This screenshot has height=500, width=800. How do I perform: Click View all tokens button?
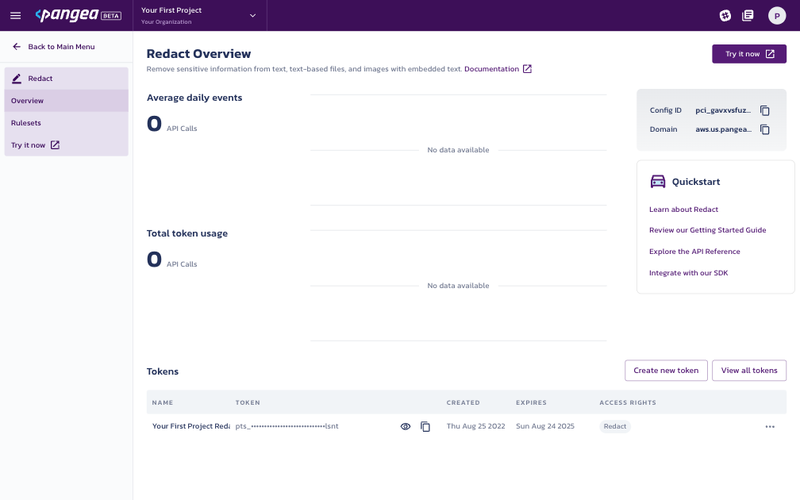[x=749, y=371]
